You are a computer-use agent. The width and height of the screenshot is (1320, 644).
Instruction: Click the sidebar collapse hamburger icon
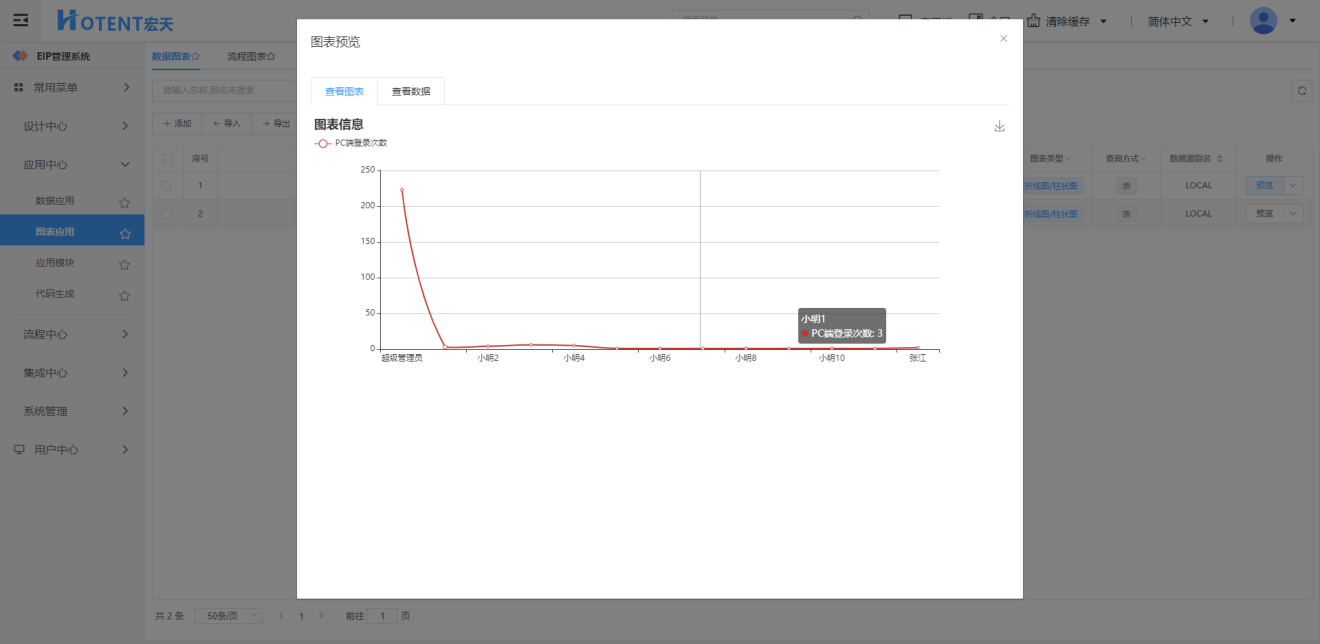[20, 20]
